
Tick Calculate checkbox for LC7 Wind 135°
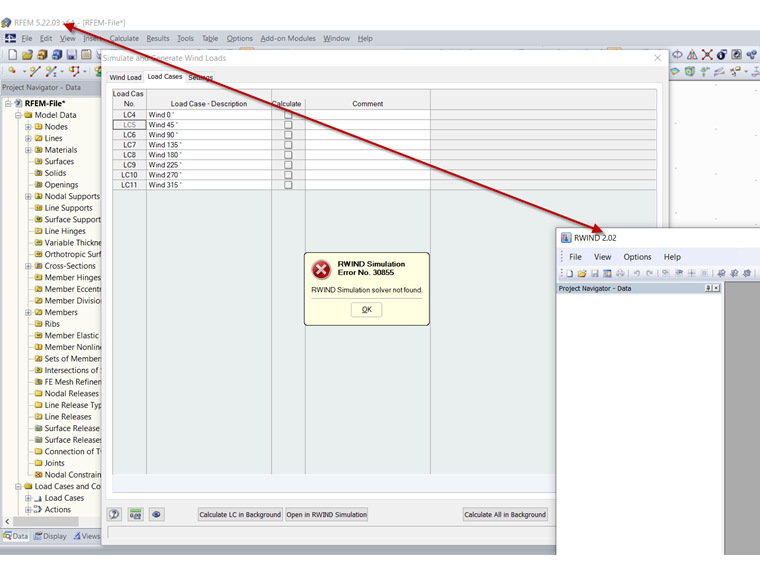pos(288,145)
